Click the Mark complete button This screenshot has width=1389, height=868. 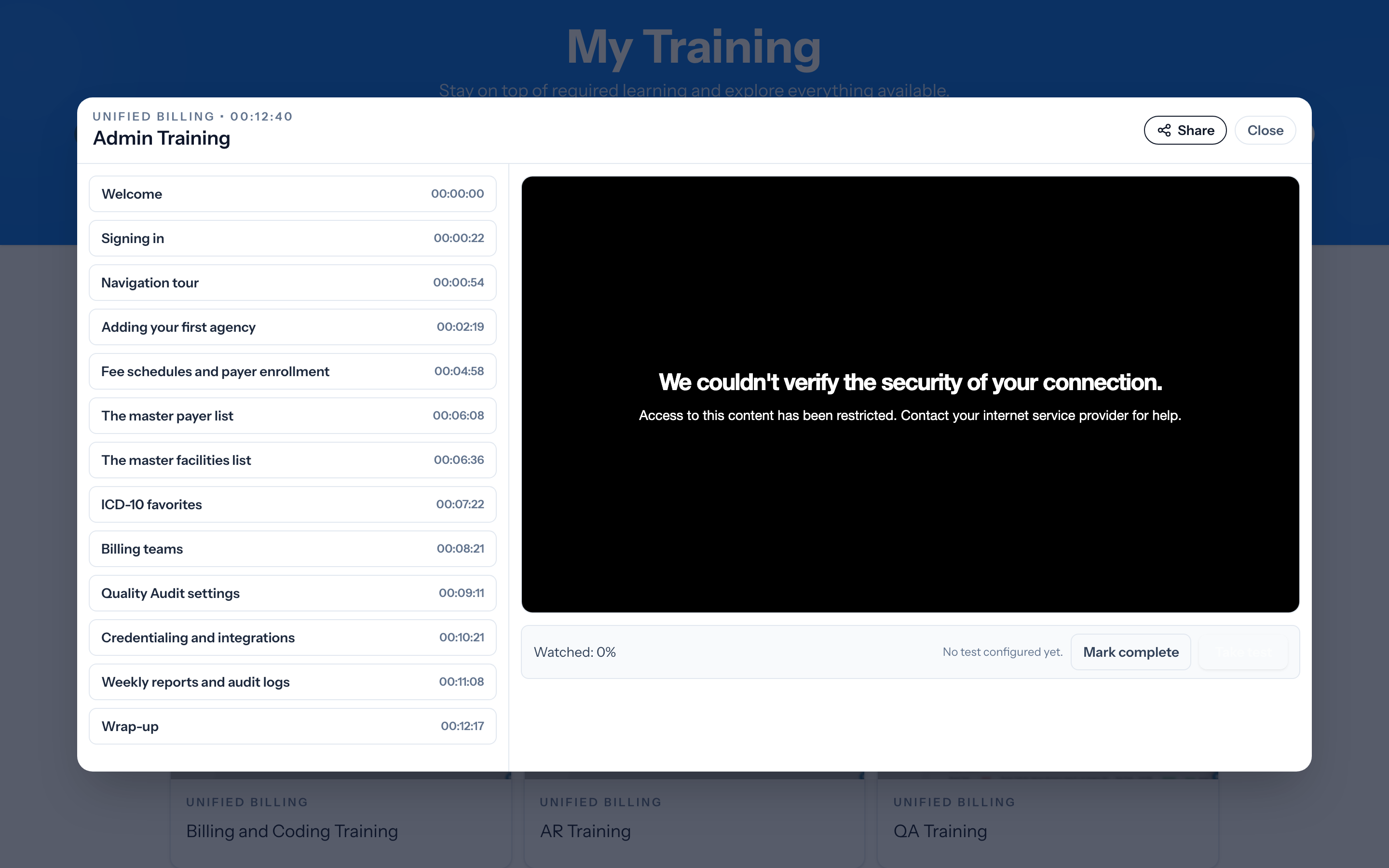tap(1130, 652)
